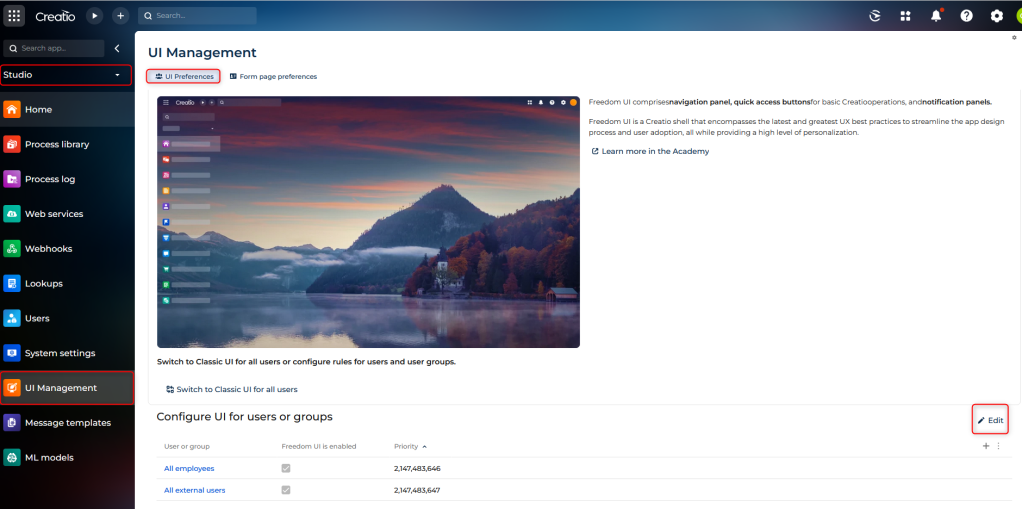Click the global Search field

197,16
